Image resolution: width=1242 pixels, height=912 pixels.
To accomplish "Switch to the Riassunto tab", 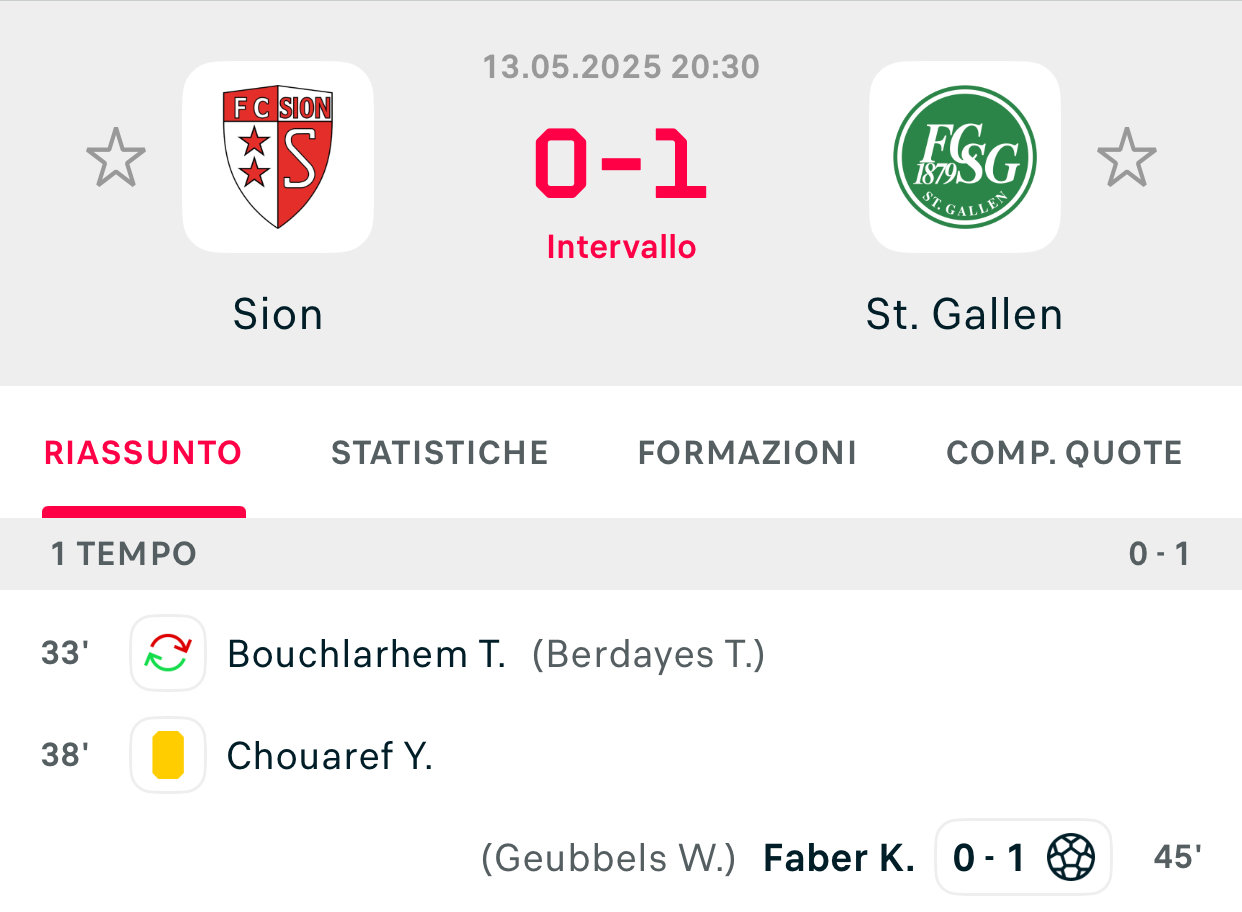I will (x=143, y=453).
